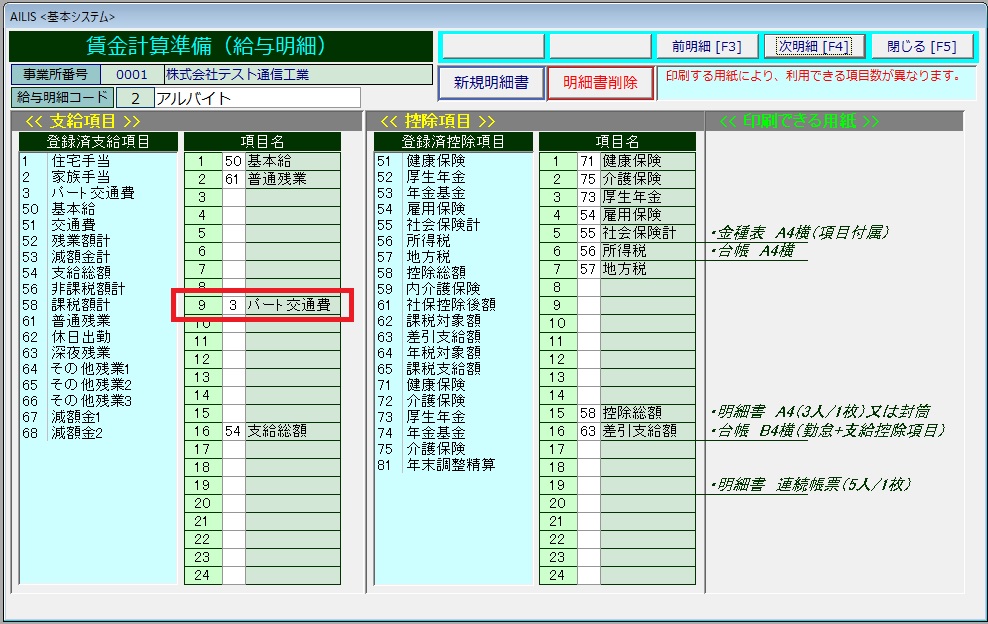Click the highlighted パート交通費 row 9 cell

[292, 305]
